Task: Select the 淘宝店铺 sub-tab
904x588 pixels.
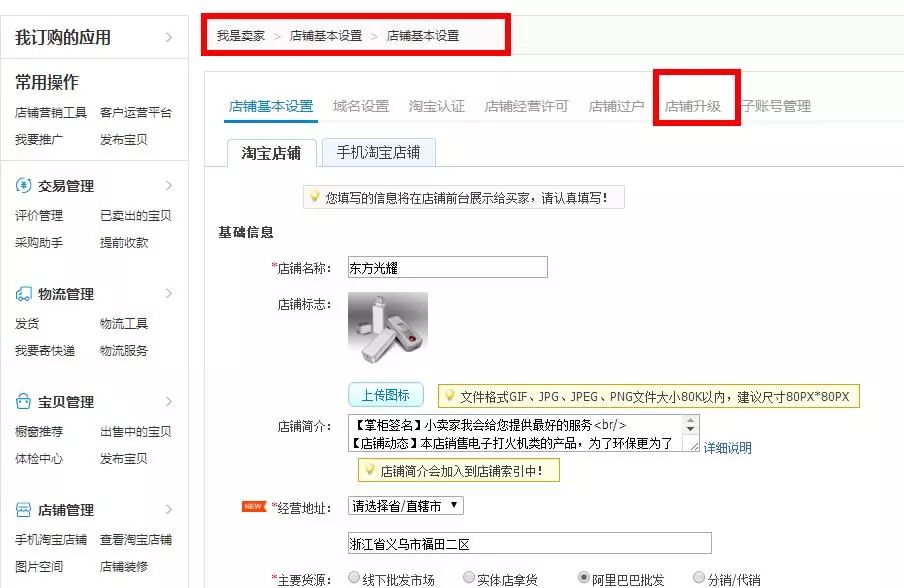Action: [272, 153]
